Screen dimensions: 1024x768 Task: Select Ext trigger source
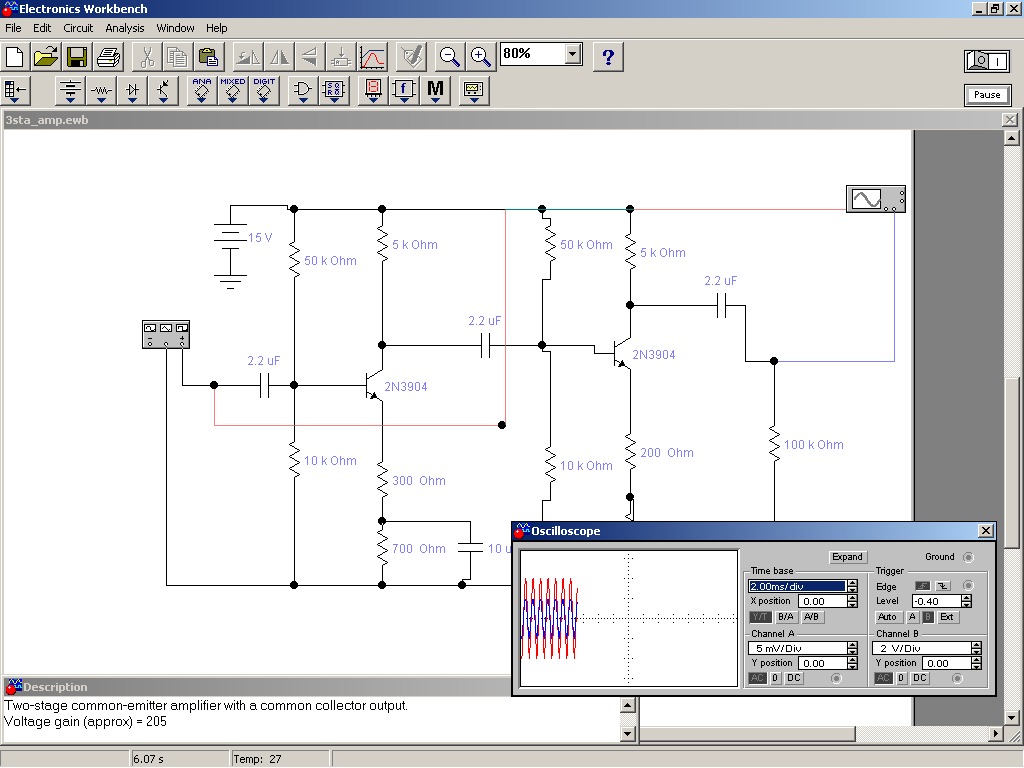tap(947, 617)
